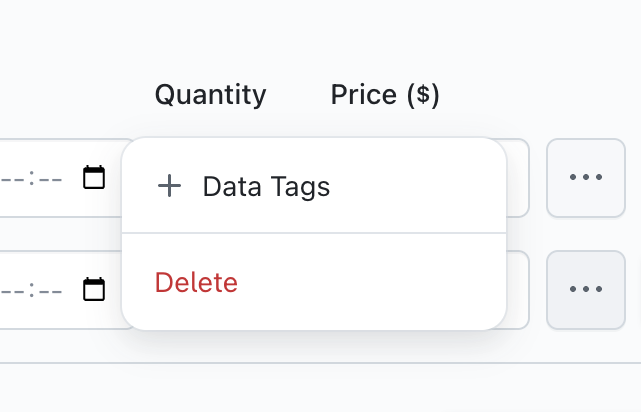The image size is (641, 412).
Task: Select the hour segment in the first row time field
Action: 12,178
